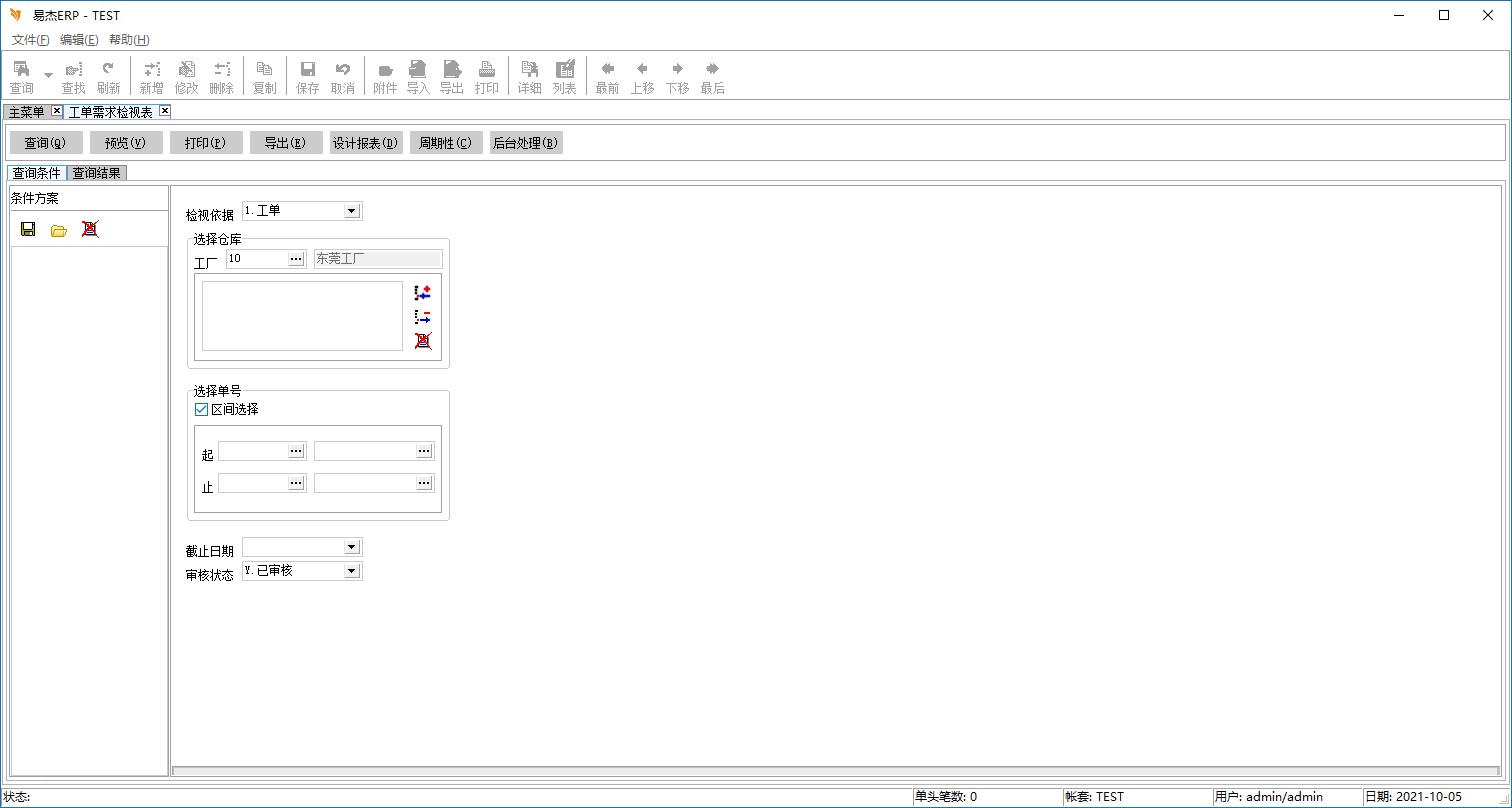This screenshot has height=808, width=1512.
Task: Click the 最后 navigation icon
Action: 712,77
